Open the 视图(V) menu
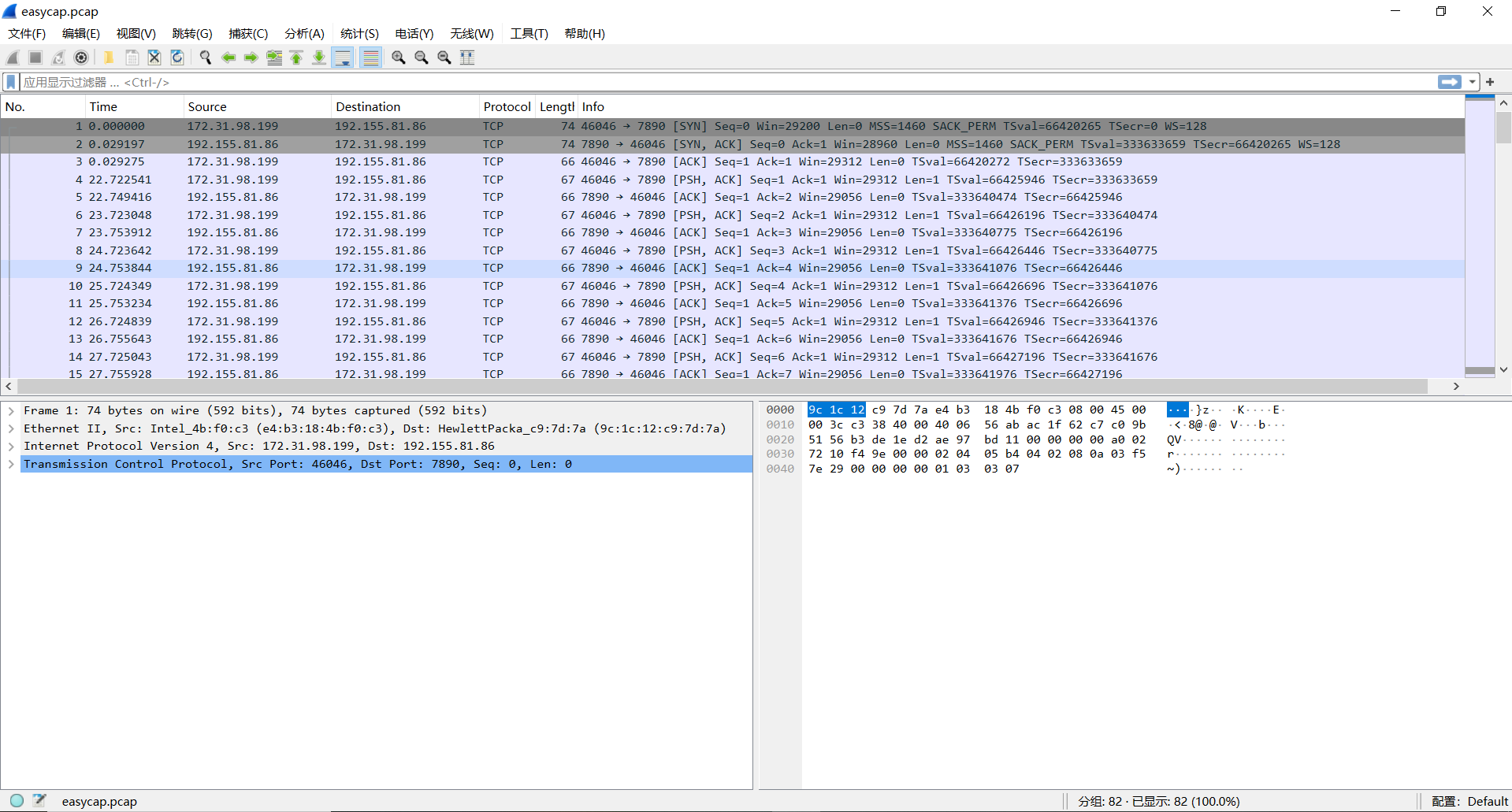1512x812 pixels. 136,34
